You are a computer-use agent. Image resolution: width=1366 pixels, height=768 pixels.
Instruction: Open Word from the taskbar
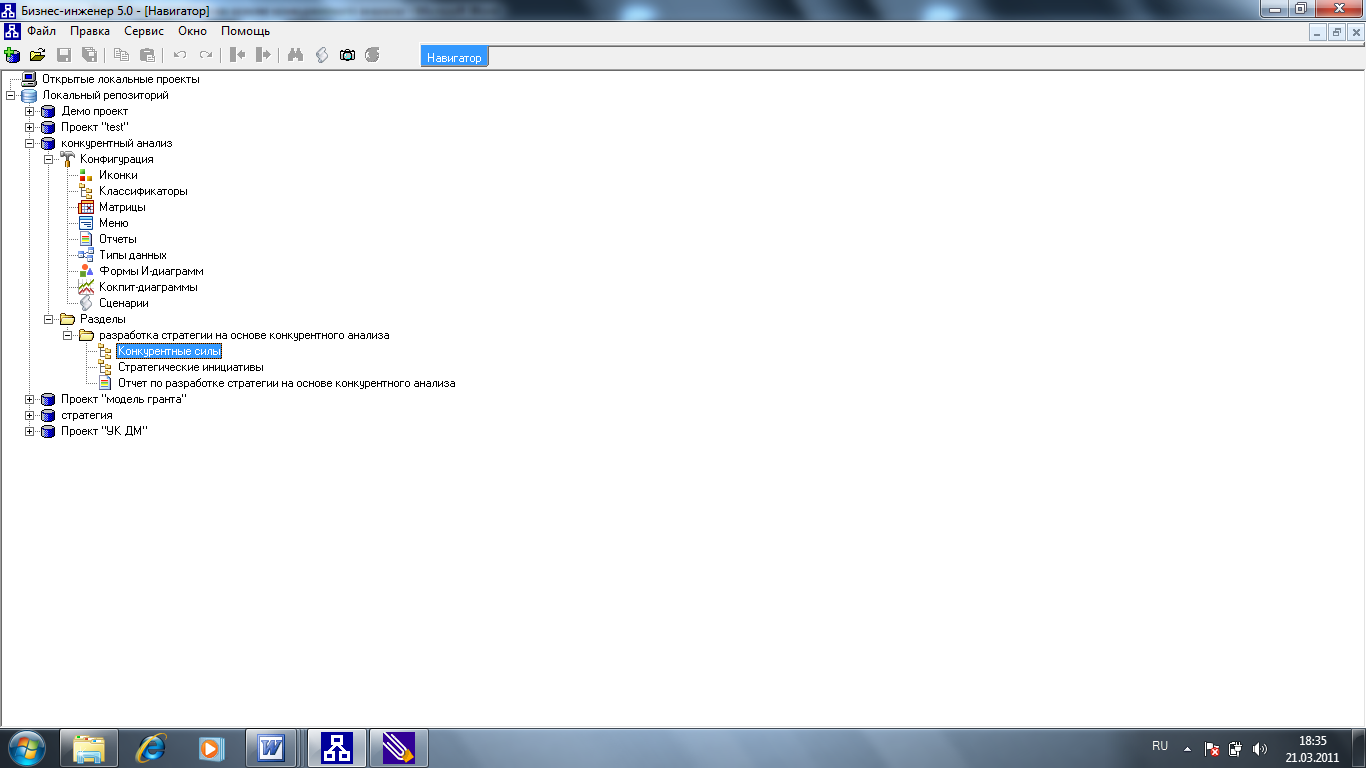click(x=272, y=748)
